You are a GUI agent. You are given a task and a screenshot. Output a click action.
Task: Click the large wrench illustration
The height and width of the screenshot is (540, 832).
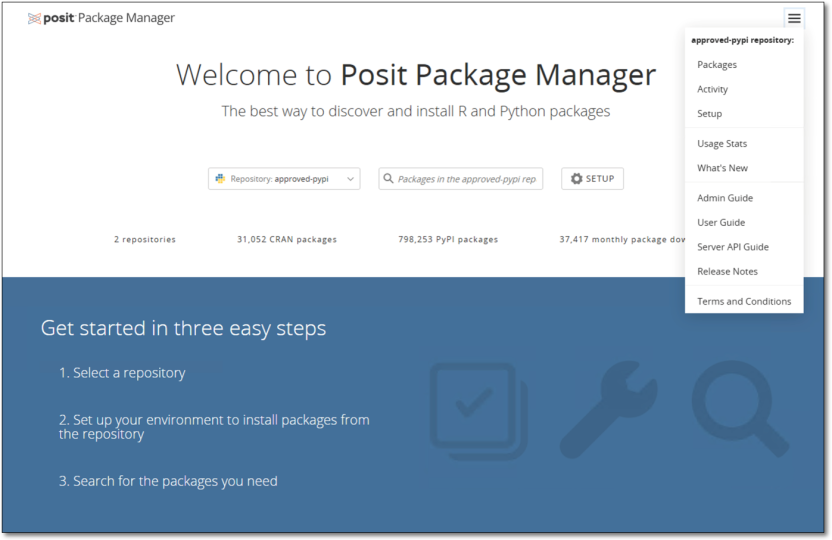point(609,409)
